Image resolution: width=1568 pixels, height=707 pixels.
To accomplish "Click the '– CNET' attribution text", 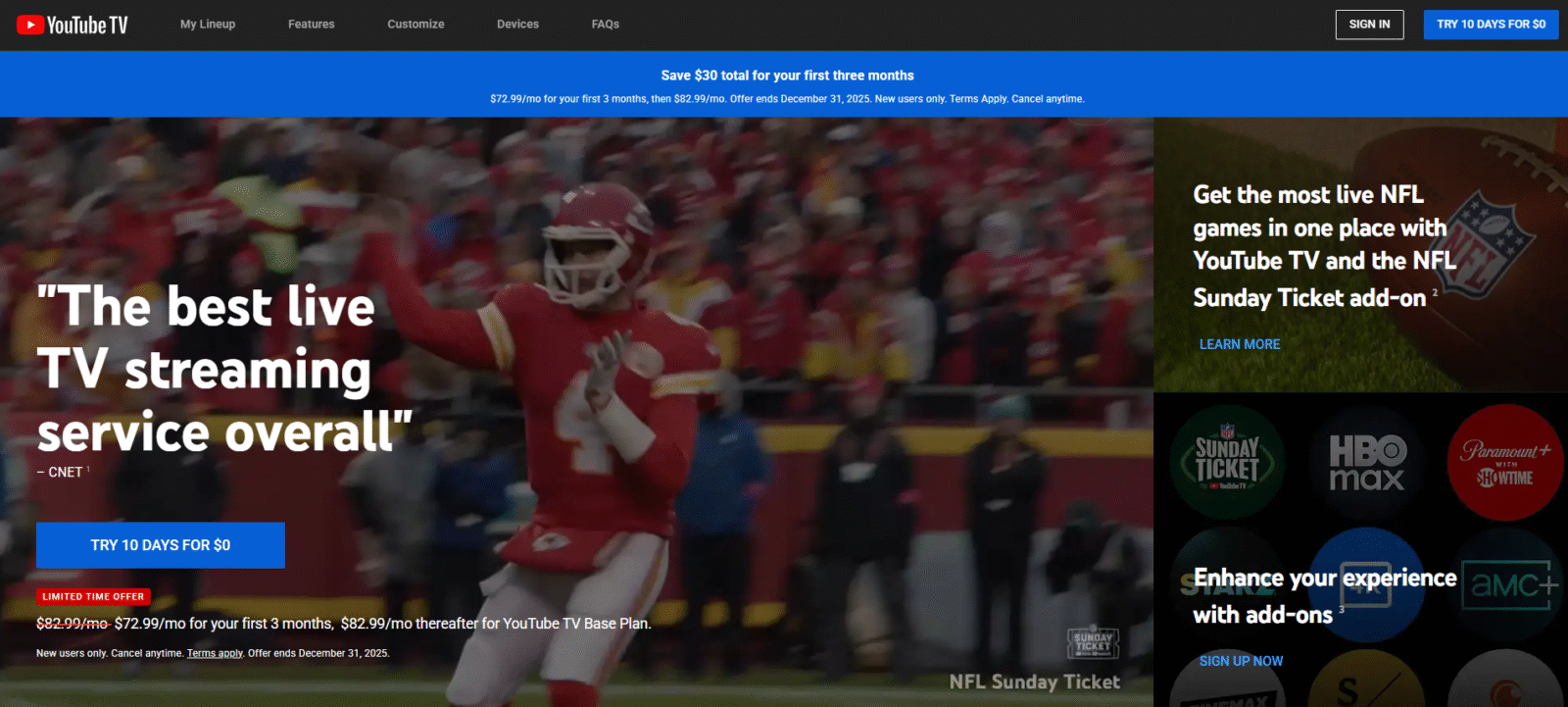I will tap(62, 473).
